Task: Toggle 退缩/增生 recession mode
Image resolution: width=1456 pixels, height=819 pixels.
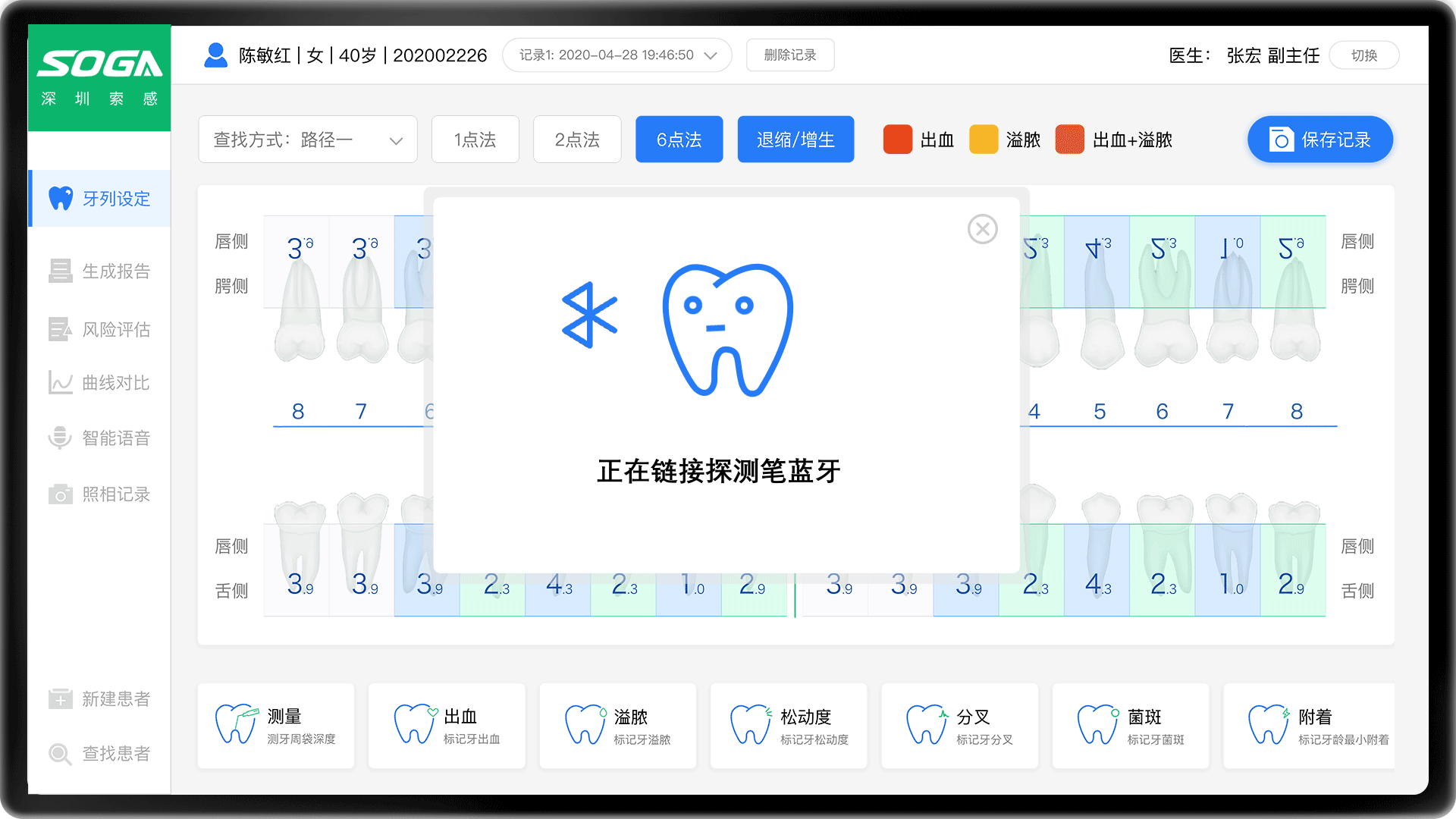Action: point(795,139)
